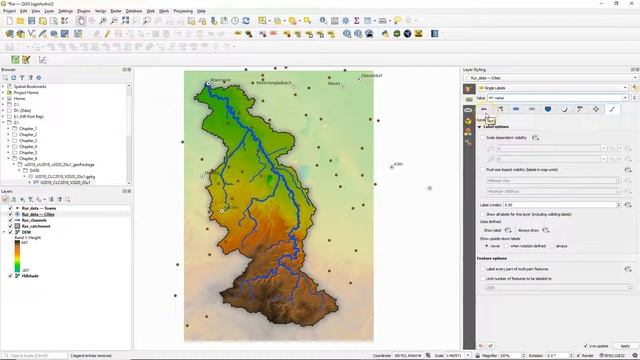Select 'when rotation defined' radio option
The image size is (640, 360).
point(507,246)
